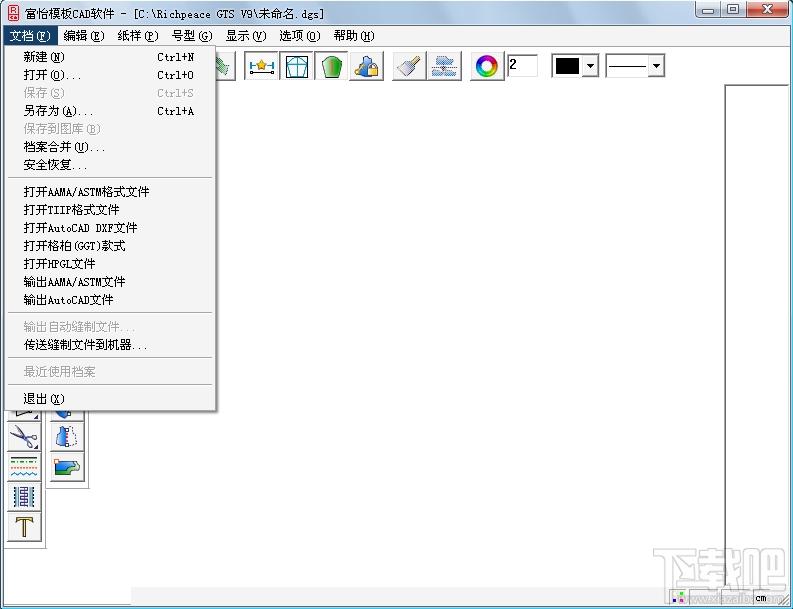The width and height of the screenshot is (793, 609).
Task: Open the 选项(O) menu
Action: click(300, 36)
